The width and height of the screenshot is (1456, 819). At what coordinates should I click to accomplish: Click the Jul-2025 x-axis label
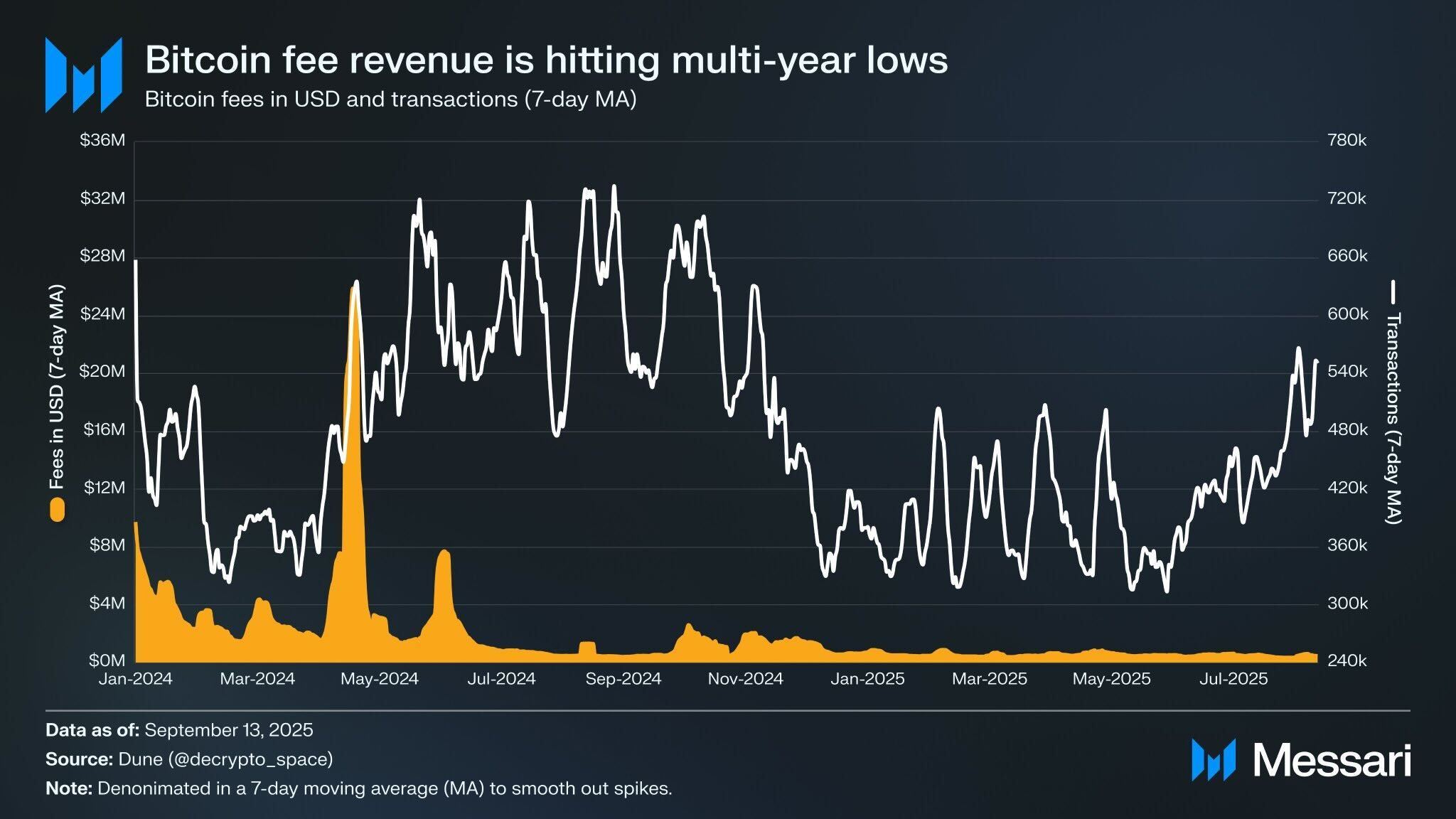click(1233, 679)
